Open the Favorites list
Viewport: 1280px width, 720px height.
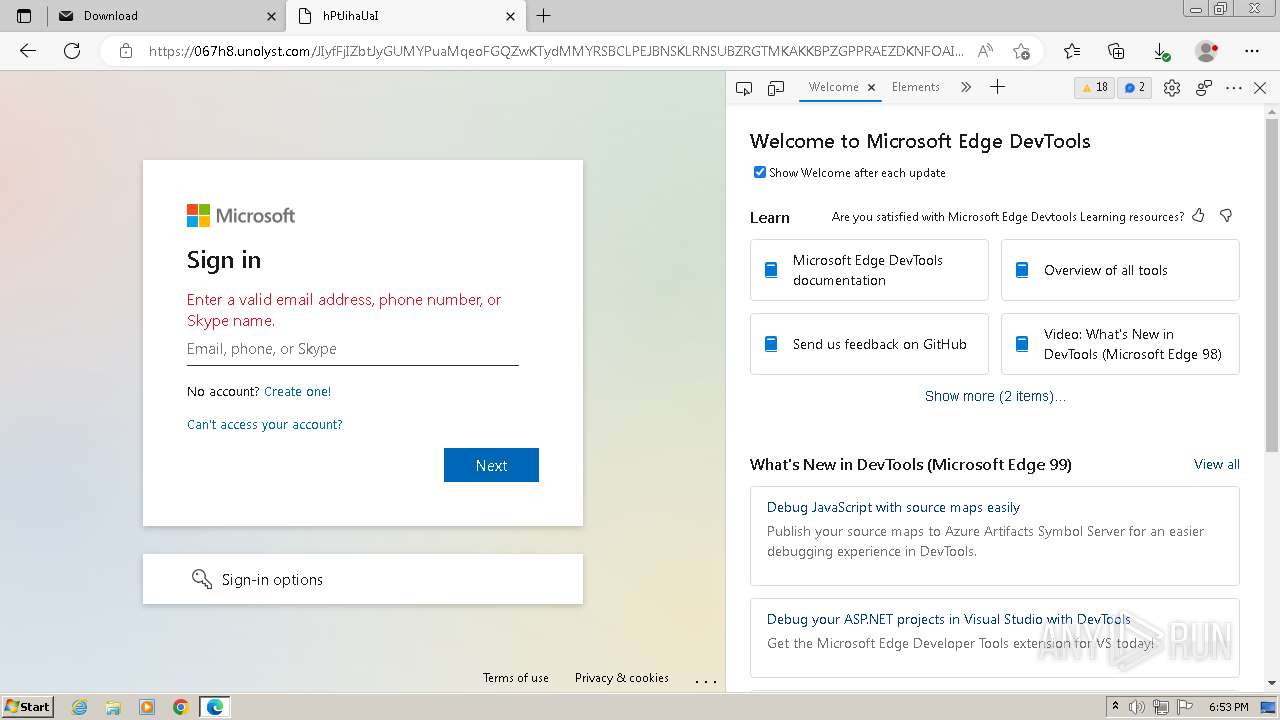coord(1072,51)
